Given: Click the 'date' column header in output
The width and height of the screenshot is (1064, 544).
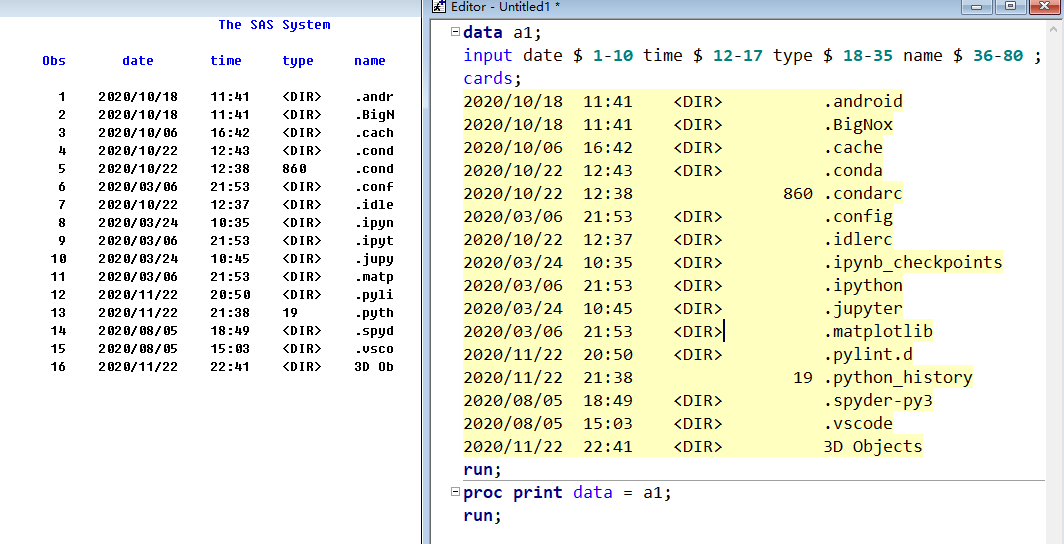Looking at the screenshot, I should (138, 61).
